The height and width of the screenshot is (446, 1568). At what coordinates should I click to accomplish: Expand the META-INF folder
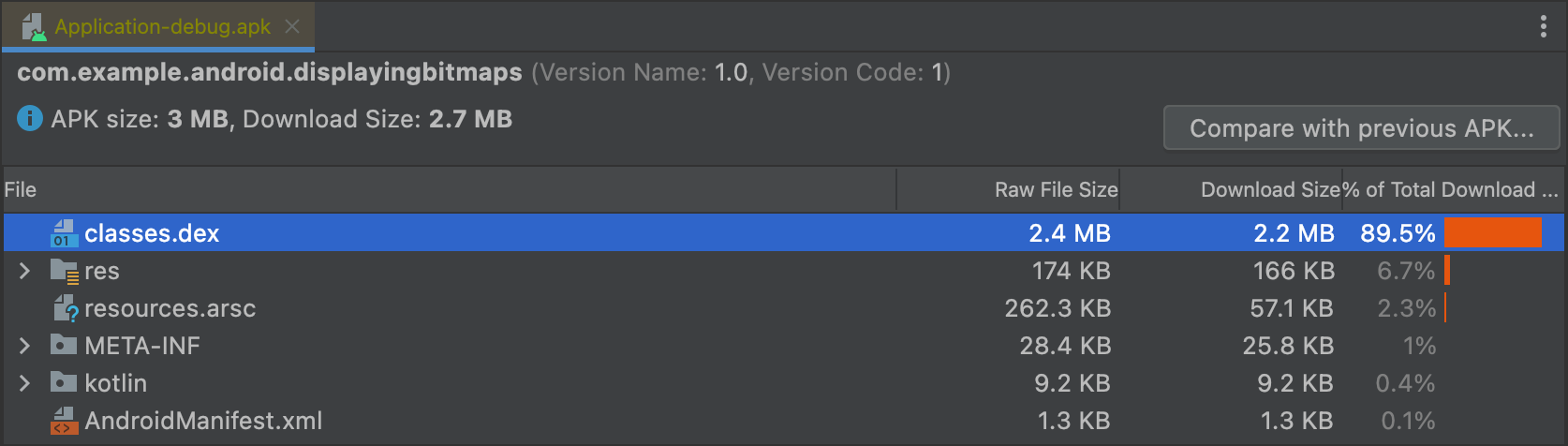[25, 346]
